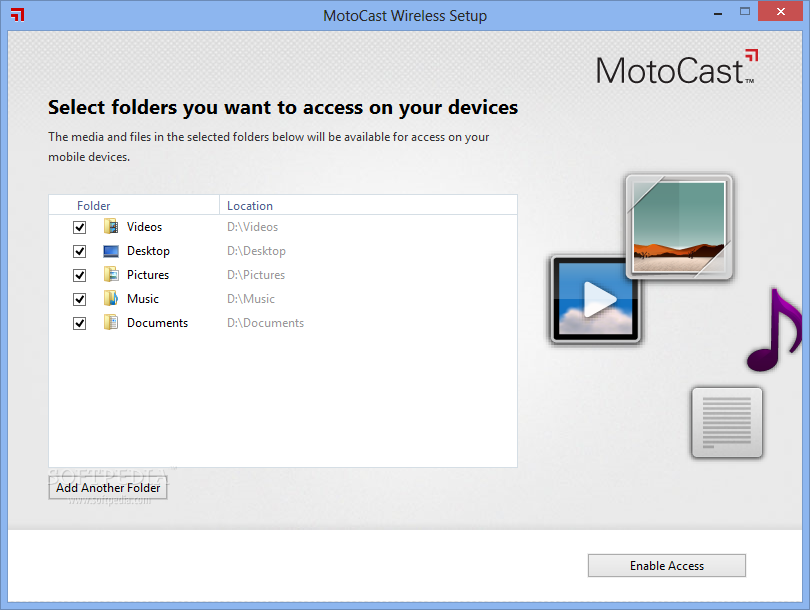Click the Enable Access button
The image size is (810, 610).
point(666,566)
